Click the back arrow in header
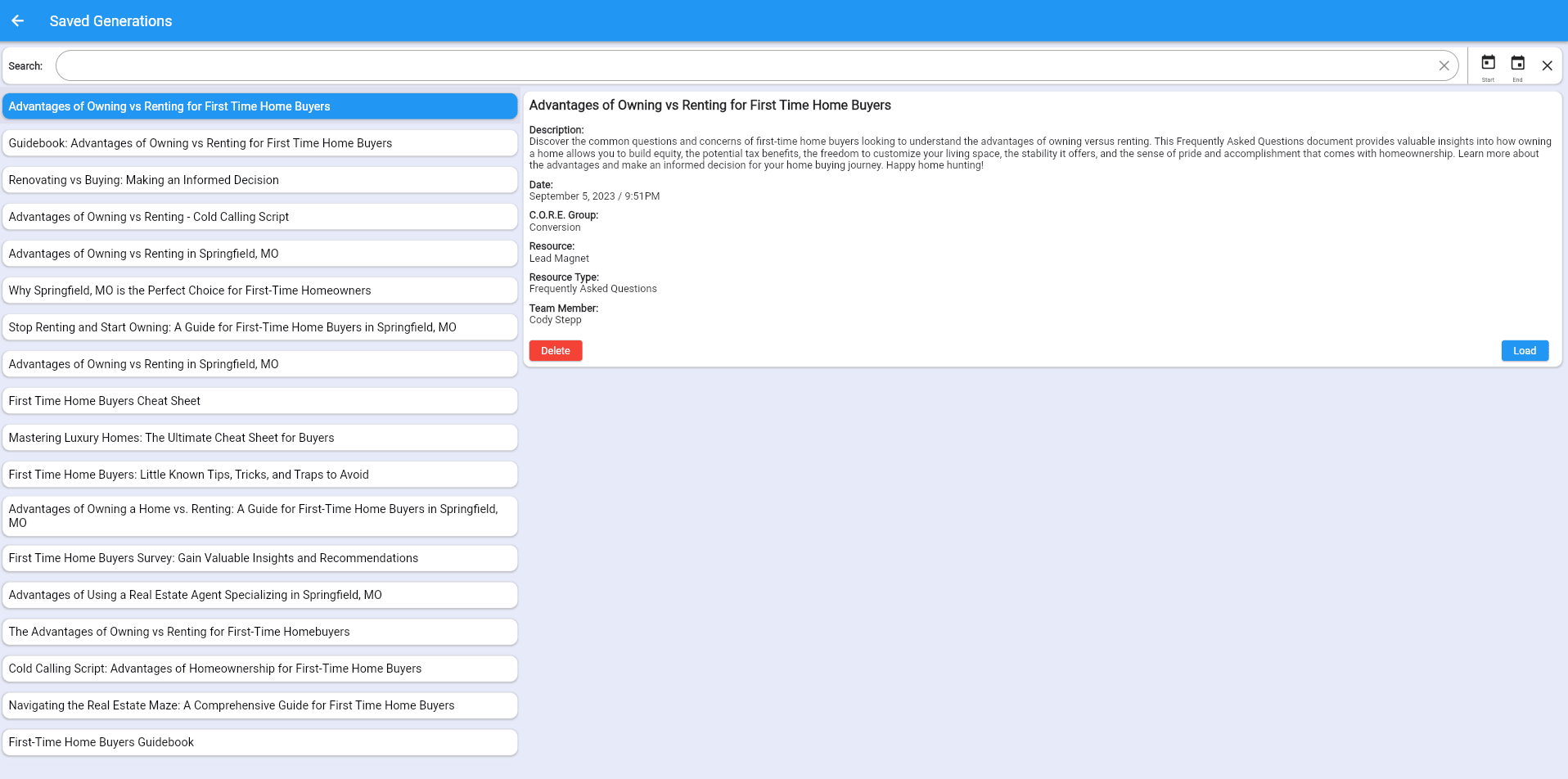The image size is (1568, 779). 18,20
